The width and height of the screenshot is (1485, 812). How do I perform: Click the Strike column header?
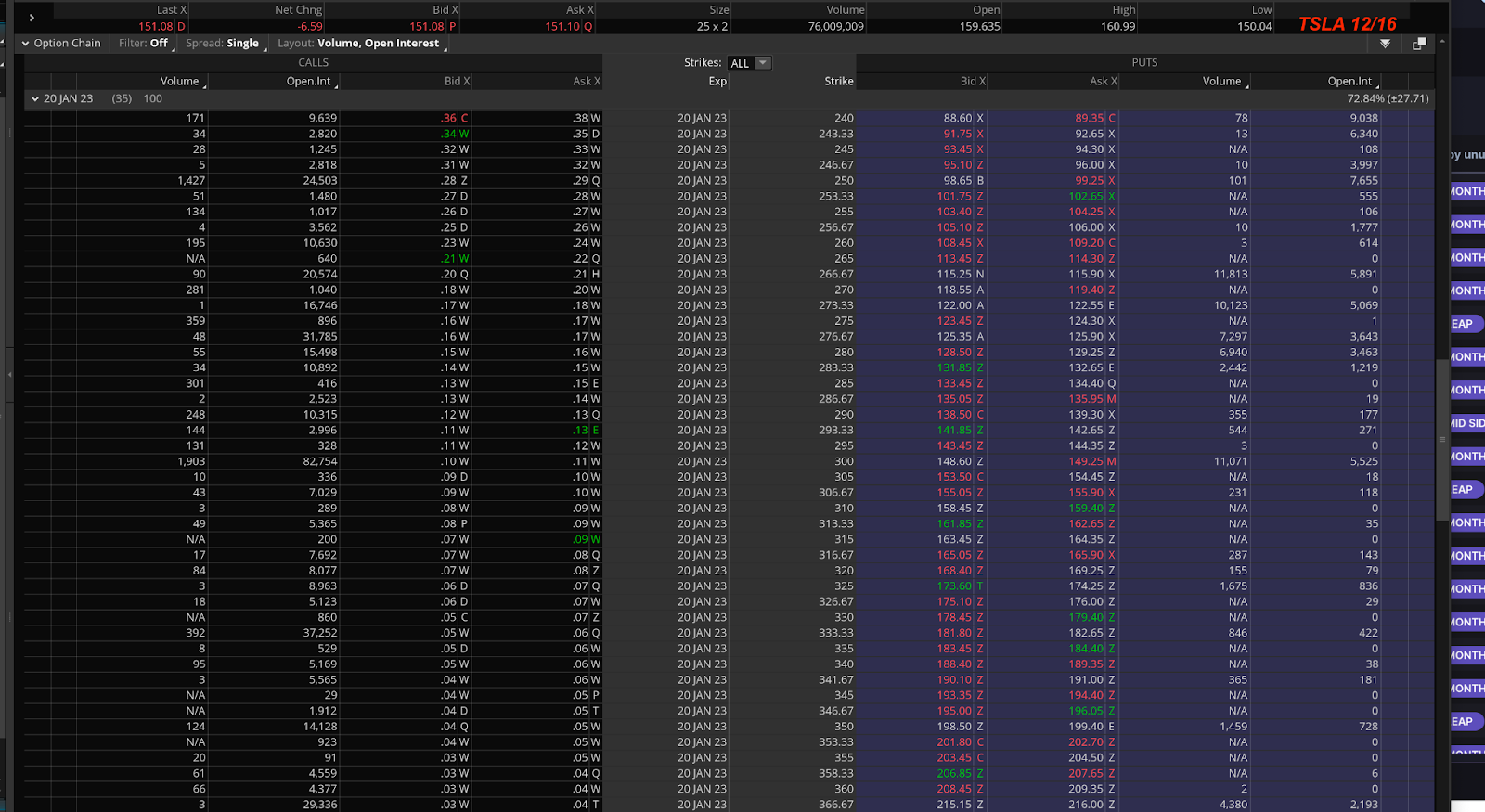(x=839, y=82)
